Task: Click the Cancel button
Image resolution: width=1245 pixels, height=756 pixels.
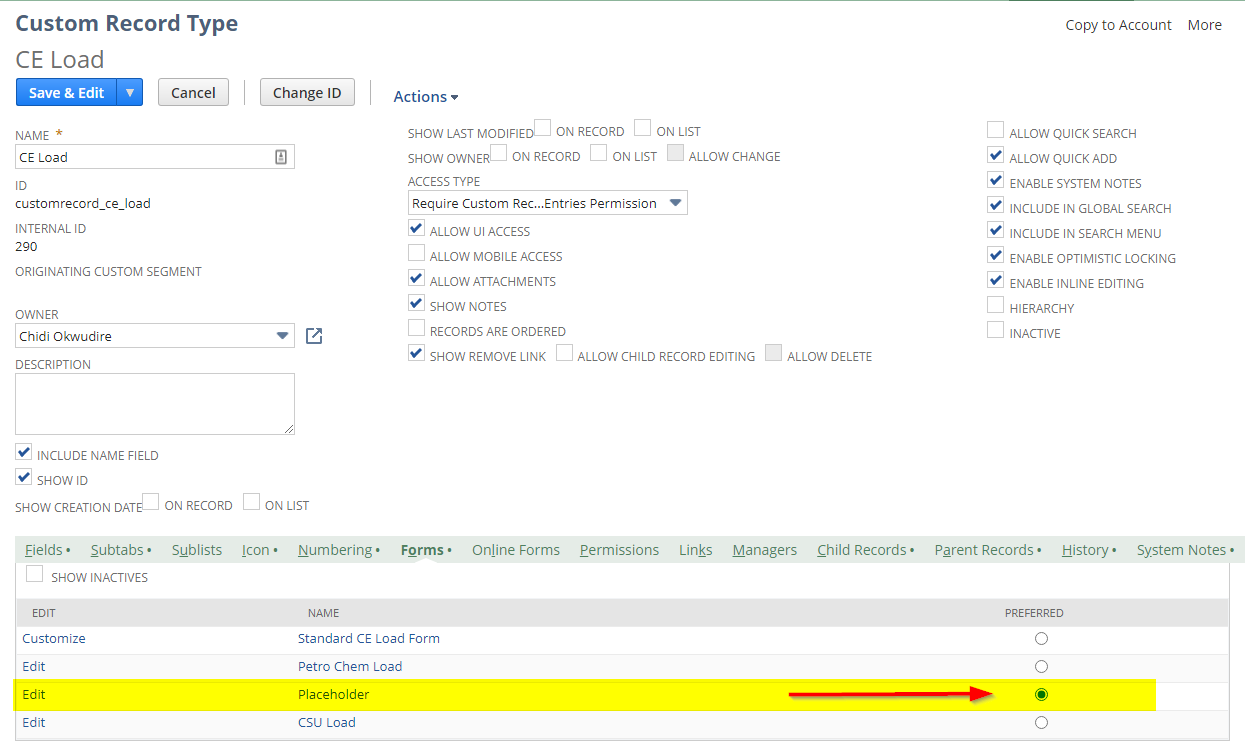Action: (x=193, y=92)
